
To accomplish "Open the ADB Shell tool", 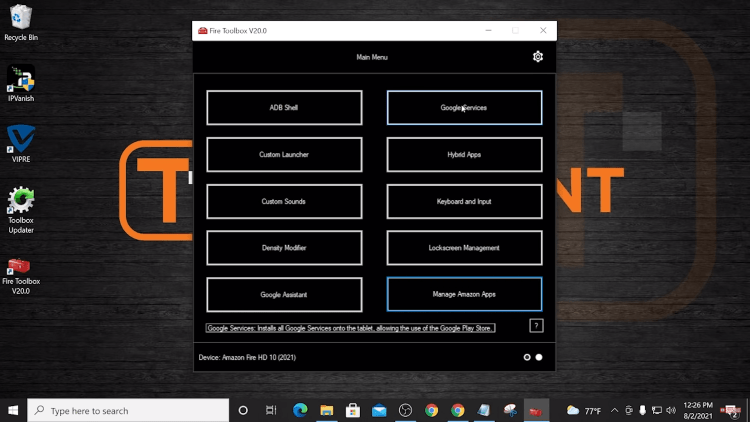I will click(x=284, y=108).
